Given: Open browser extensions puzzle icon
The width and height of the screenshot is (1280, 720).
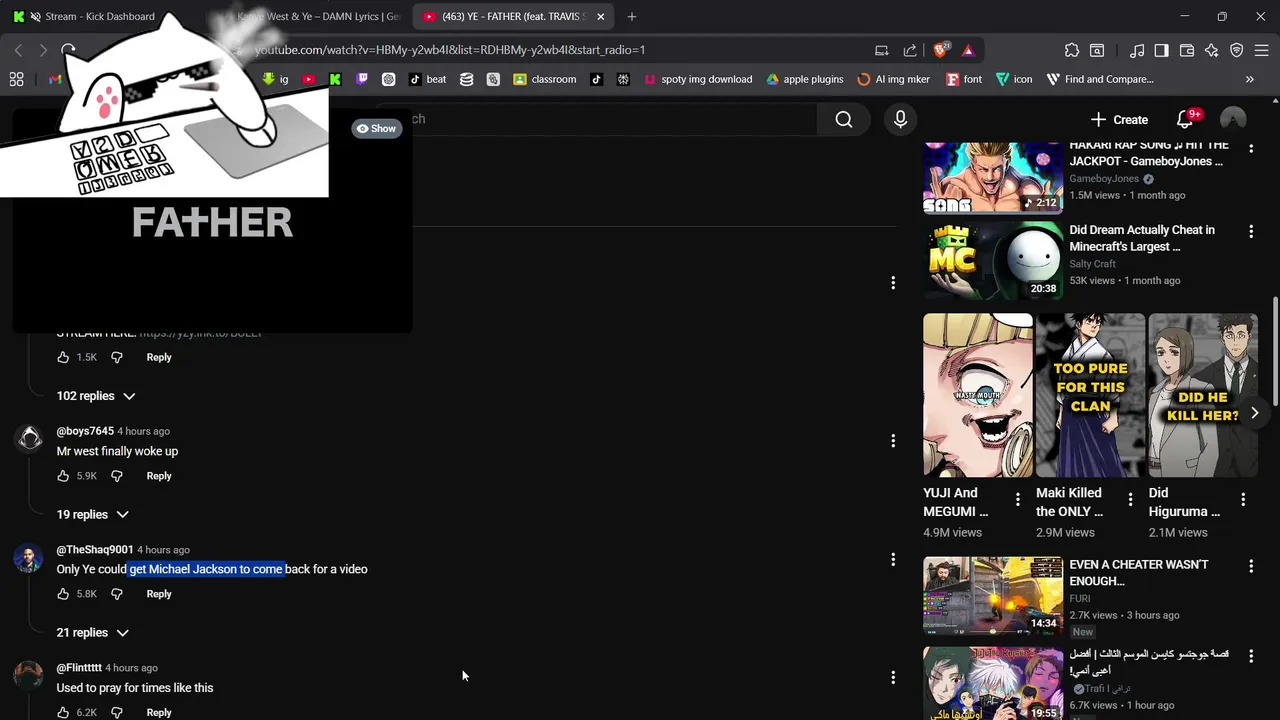Looking at the screenshot, I should point(1072,50).
